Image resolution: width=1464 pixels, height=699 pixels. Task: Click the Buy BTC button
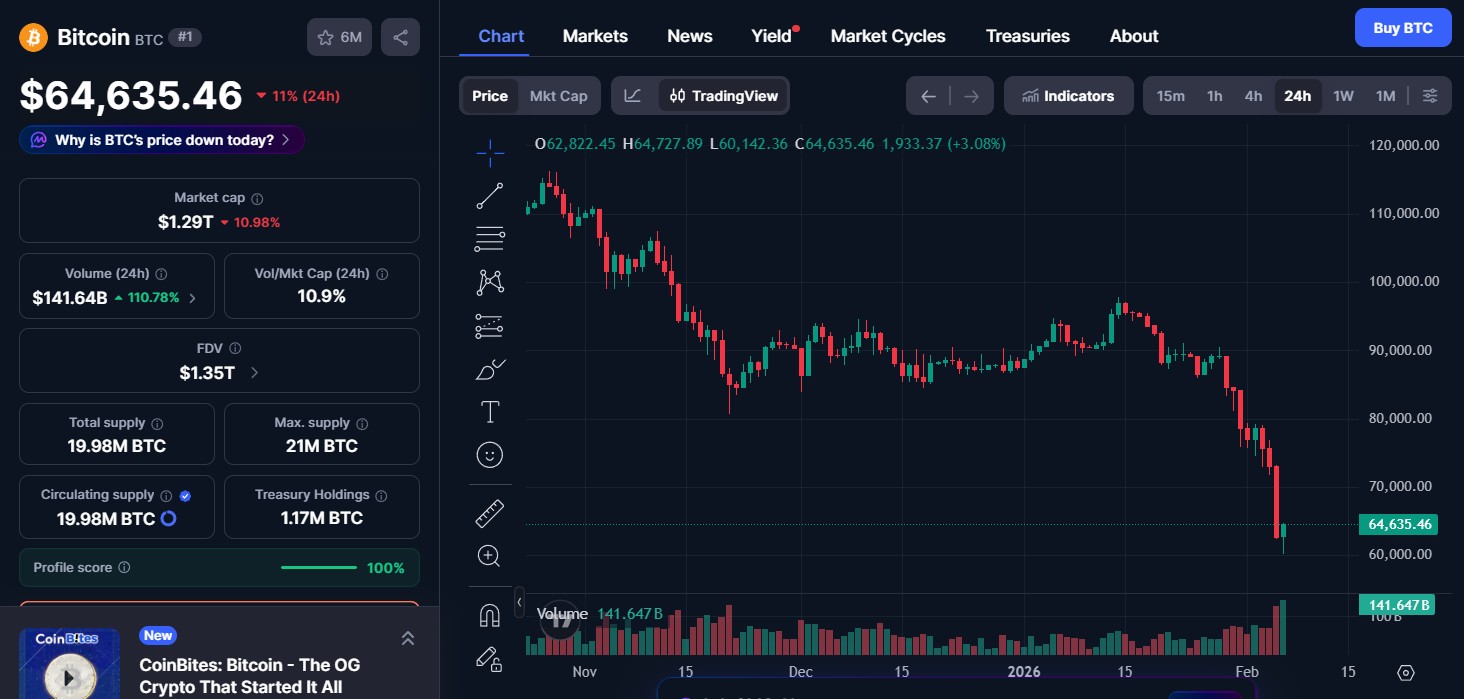click(x=1402, y=27)
